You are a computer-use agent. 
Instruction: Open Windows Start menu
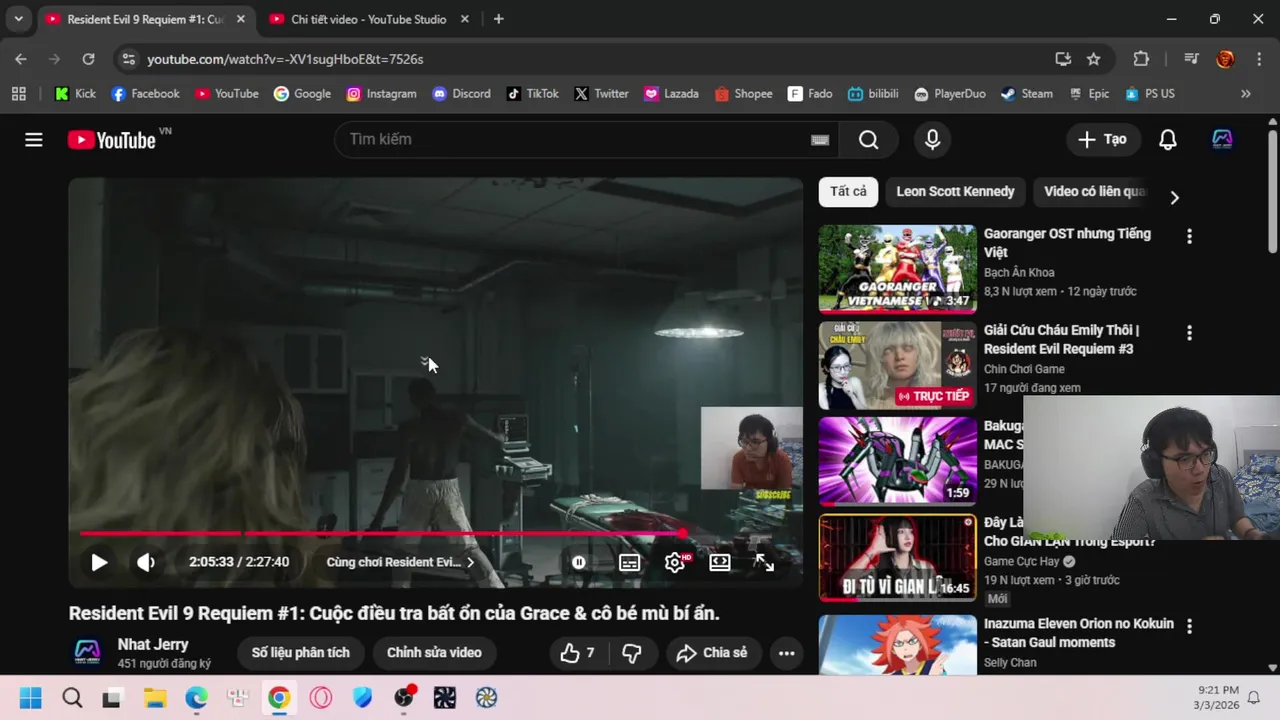tap(31, 698)
